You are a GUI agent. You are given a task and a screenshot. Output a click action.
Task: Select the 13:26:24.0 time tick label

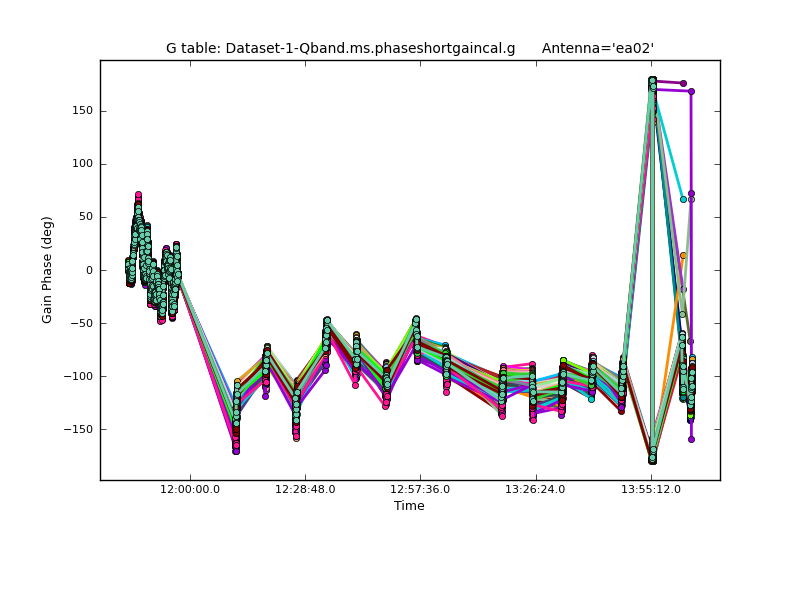click(x=535, y=489)
